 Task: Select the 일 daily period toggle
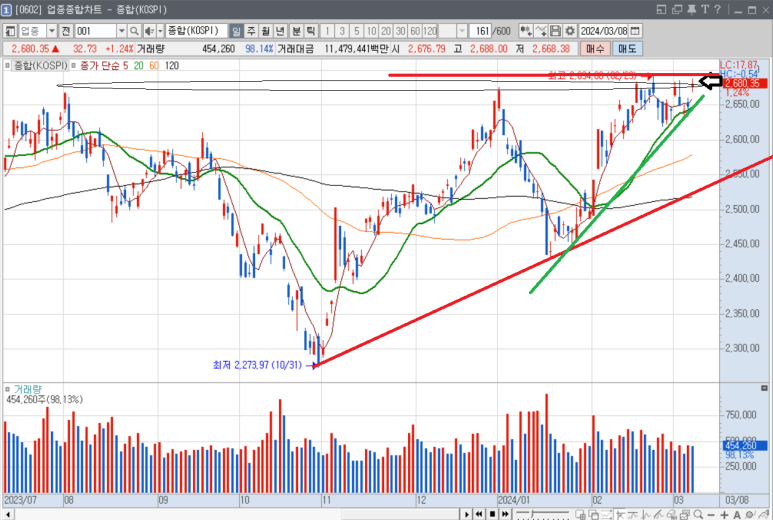coord(237,31)
